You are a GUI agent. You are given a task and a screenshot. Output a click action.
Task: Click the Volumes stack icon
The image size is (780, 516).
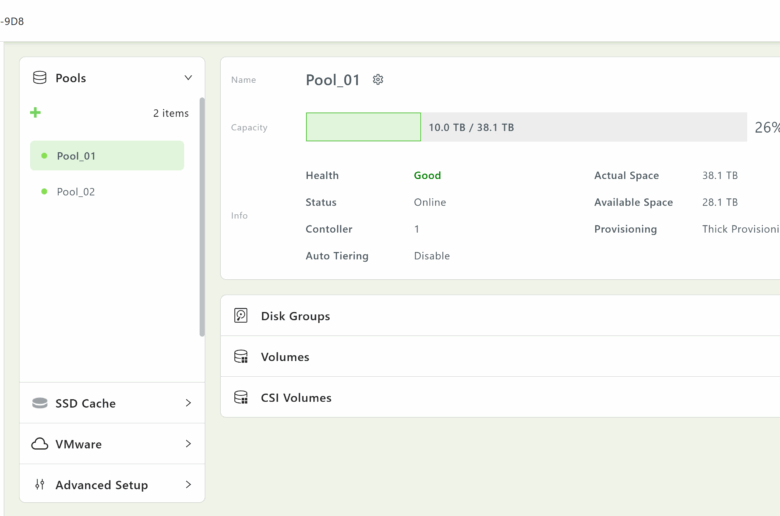pyautogui.click(x=241, y=357)
